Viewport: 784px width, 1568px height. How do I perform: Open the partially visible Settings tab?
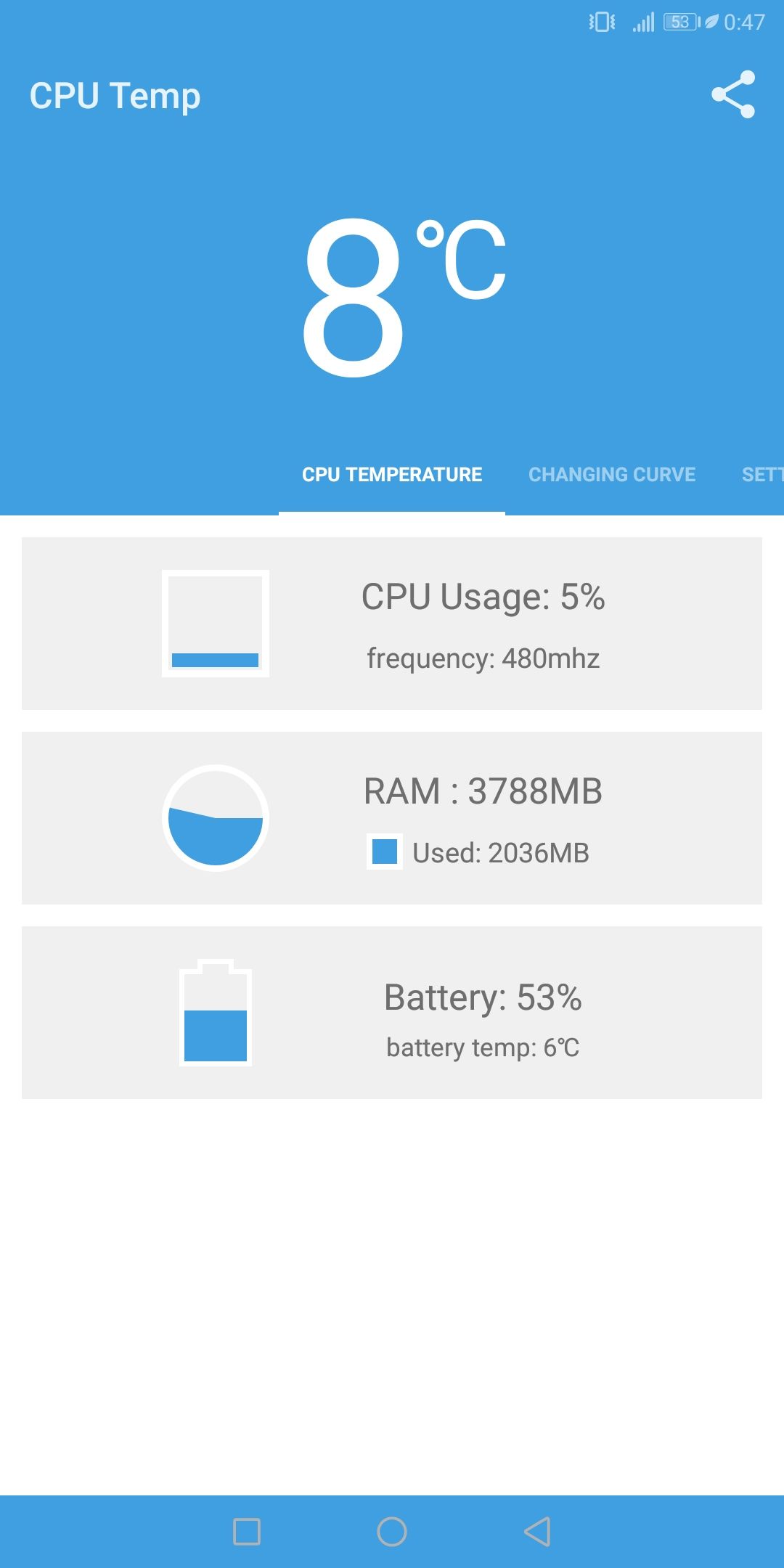[x=762, y=475]
